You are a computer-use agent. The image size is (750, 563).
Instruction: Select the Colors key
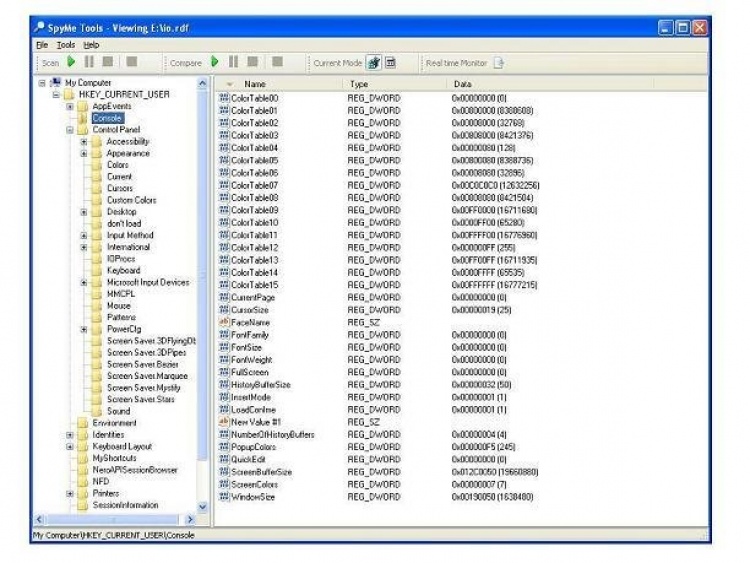[x=118, y=165]
